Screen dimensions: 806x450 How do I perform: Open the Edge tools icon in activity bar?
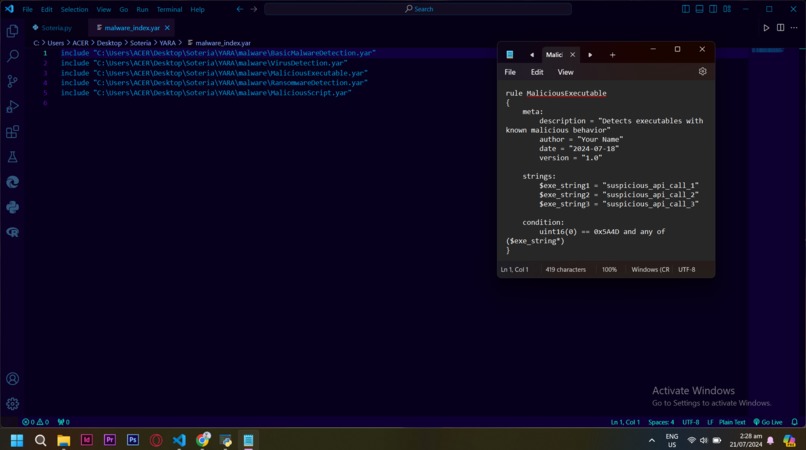12,182
